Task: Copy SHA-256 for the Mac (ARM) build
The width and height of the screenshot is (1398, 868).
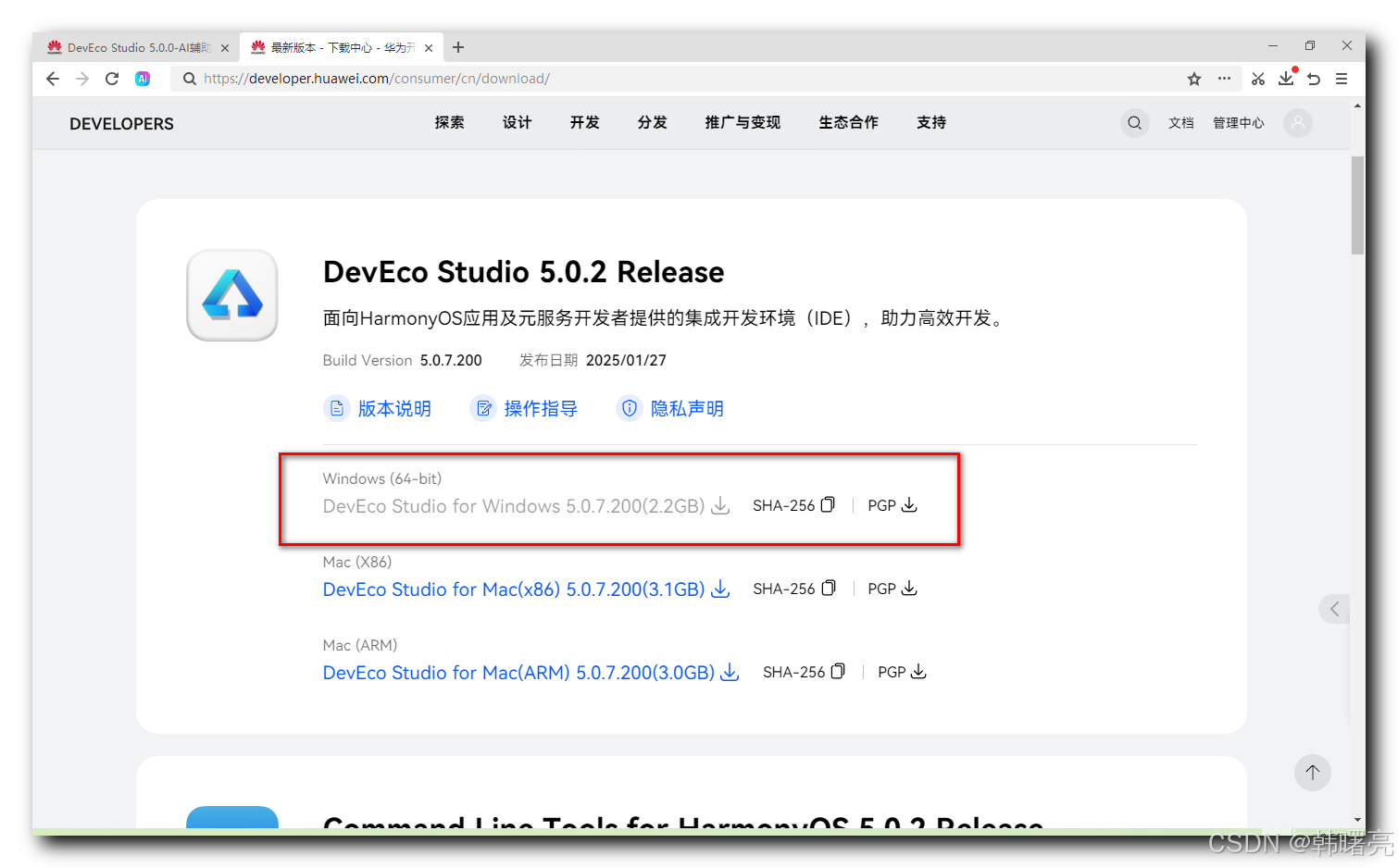Action: click(x=804, y=672)
